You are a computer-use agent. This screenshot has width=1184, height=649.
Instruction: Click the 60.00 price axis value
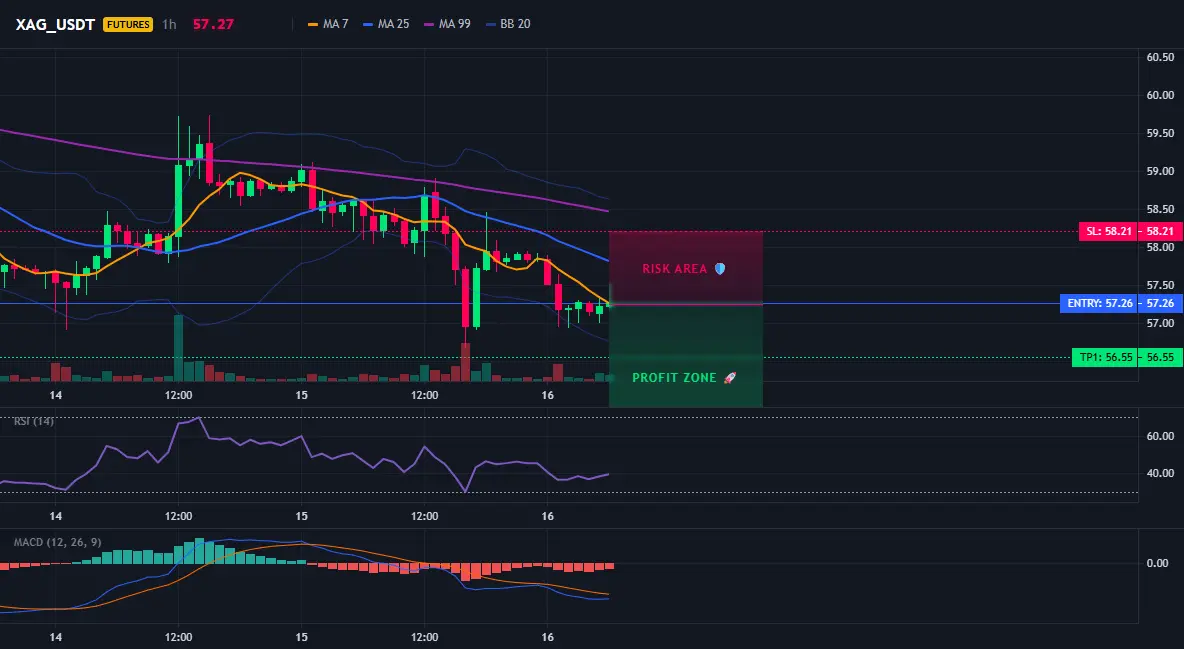click(x=1160, y=95)
